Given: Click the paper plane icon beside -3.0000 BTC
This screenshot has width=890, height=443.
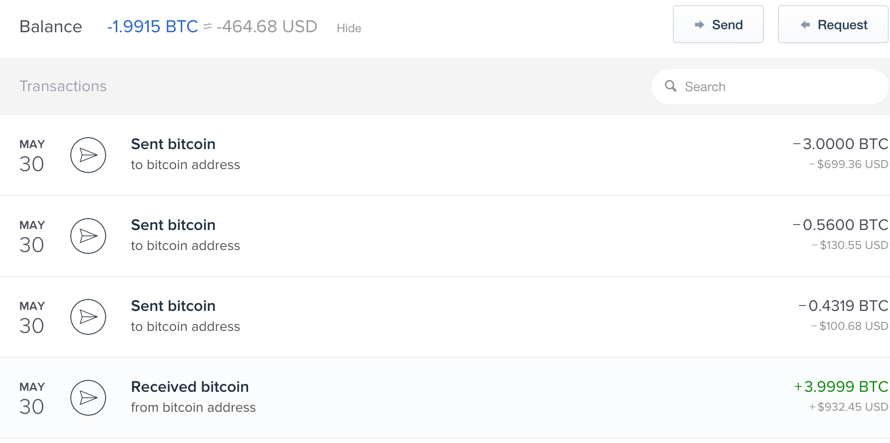Looking at the screenshot, I should click(x=88, y=155).
